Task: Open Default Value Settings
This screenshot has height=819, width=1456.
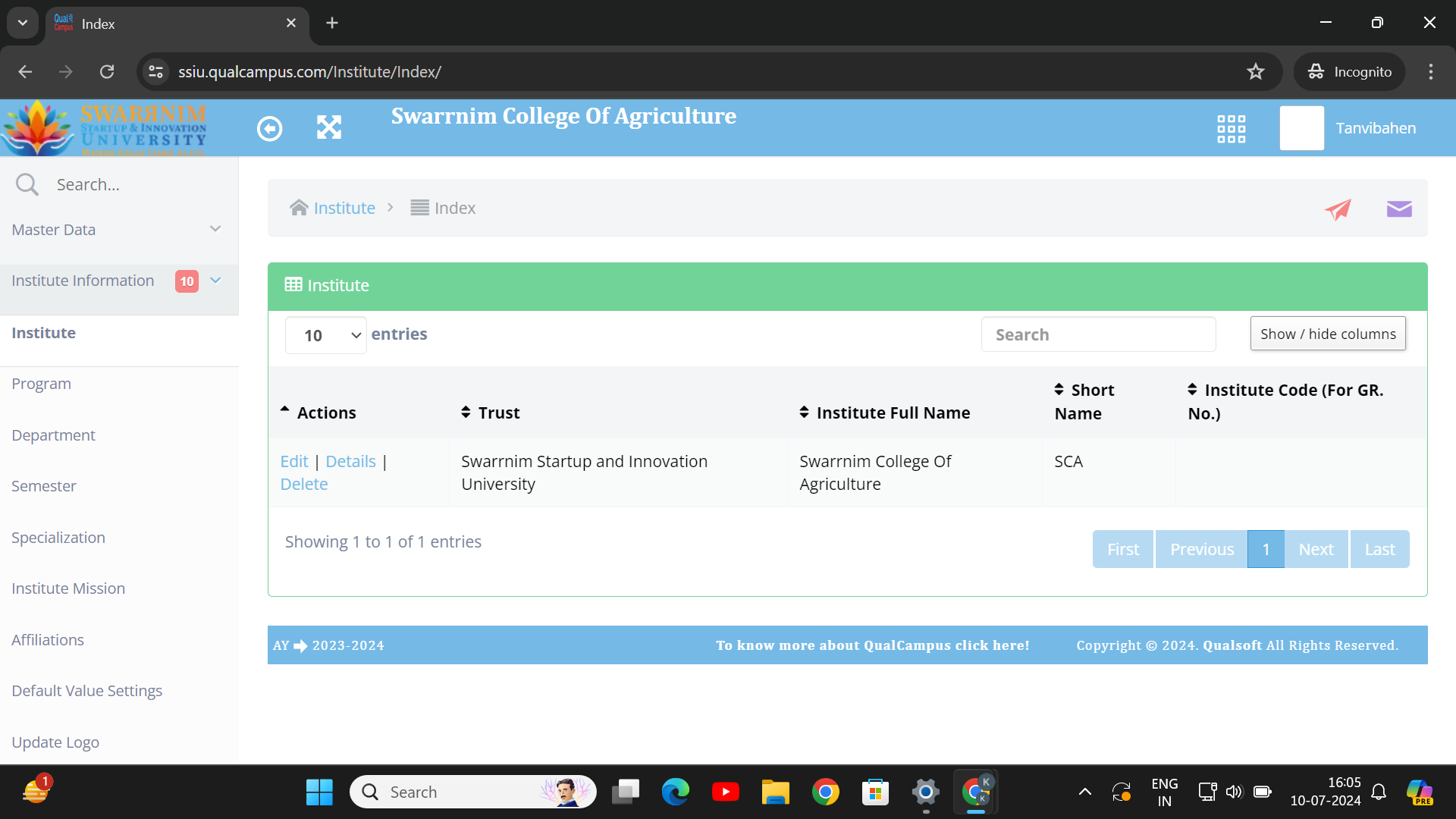Action: coord(87,691)
